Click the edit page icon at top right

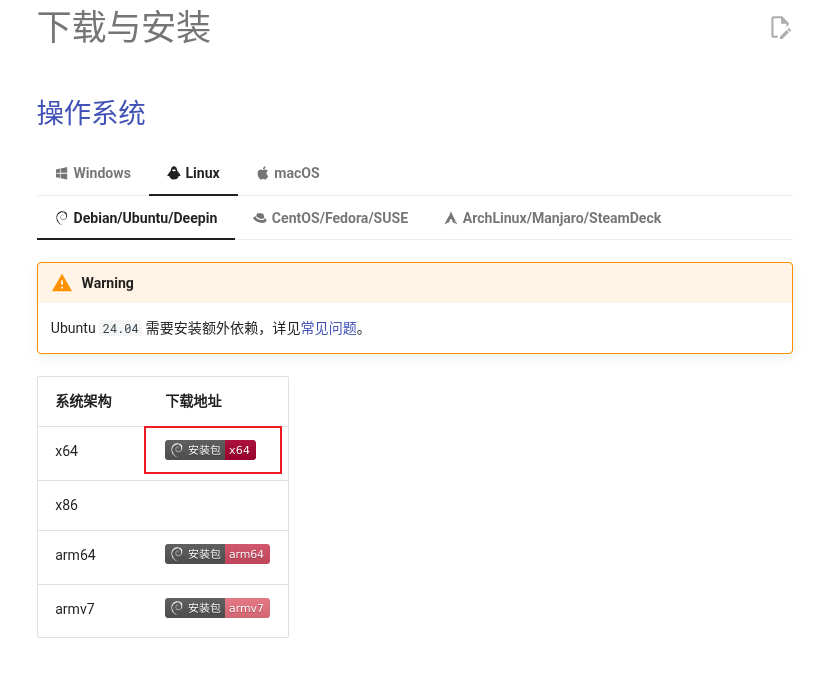click(780, 28)
